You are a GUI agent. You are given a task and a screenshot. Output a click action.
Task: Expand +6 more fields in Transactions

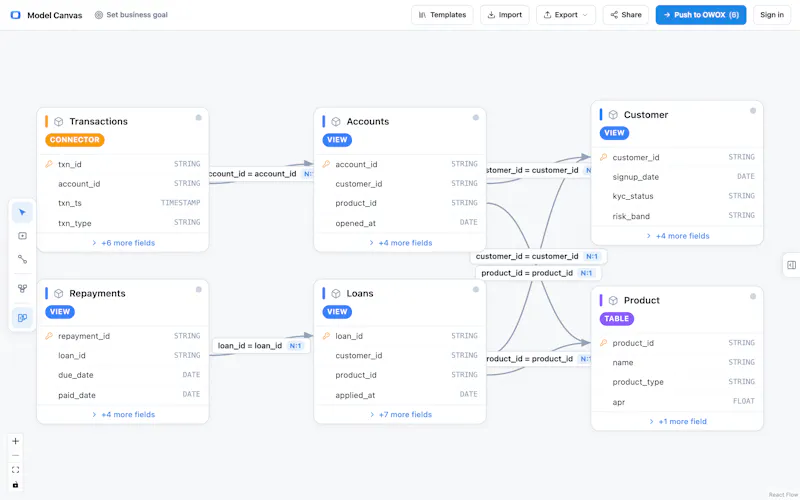point(123,243)
